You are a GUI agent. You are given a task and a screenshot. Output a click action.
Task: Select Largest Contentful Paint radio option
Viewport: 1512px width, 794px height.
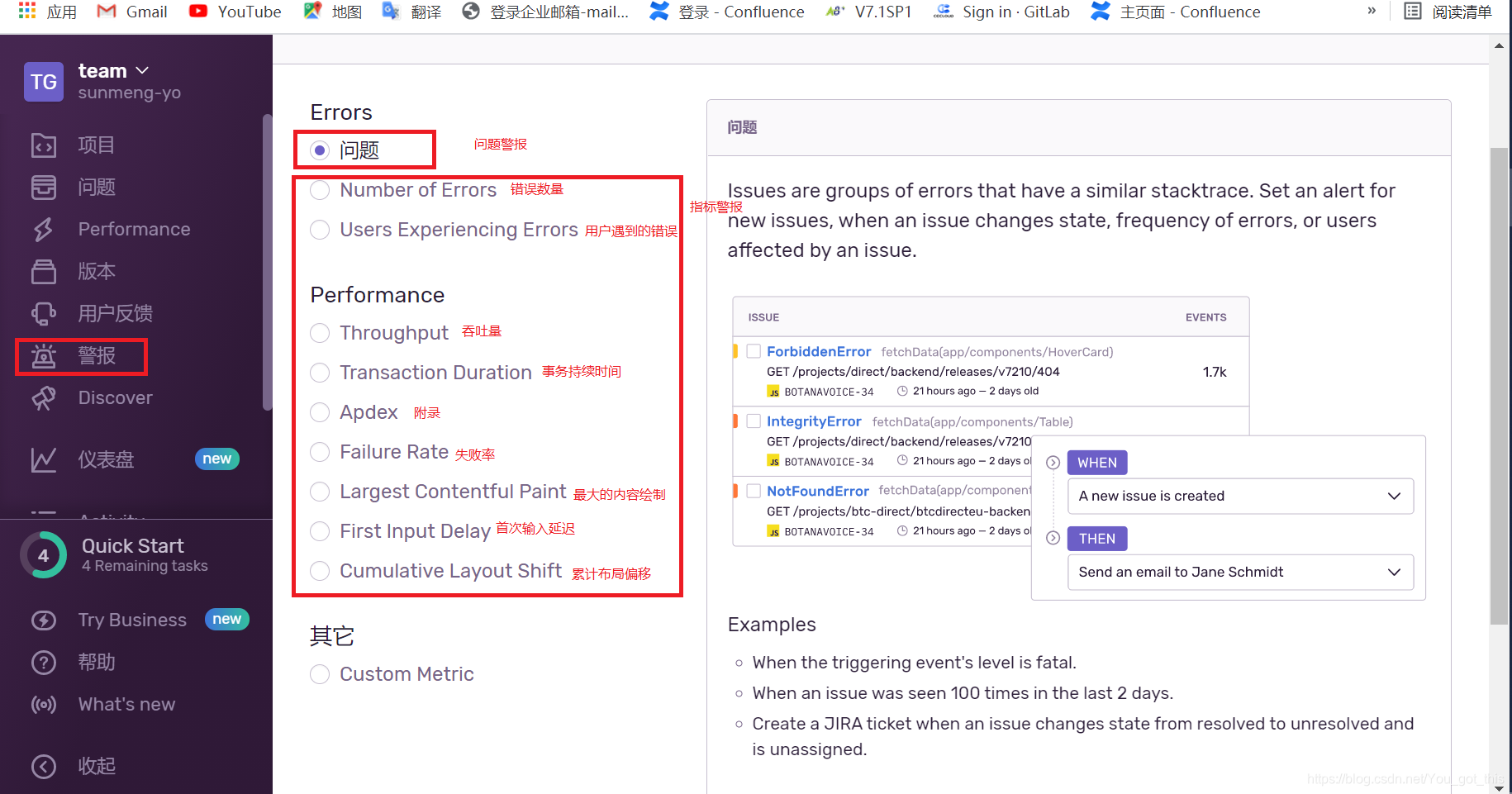(320, 492)
